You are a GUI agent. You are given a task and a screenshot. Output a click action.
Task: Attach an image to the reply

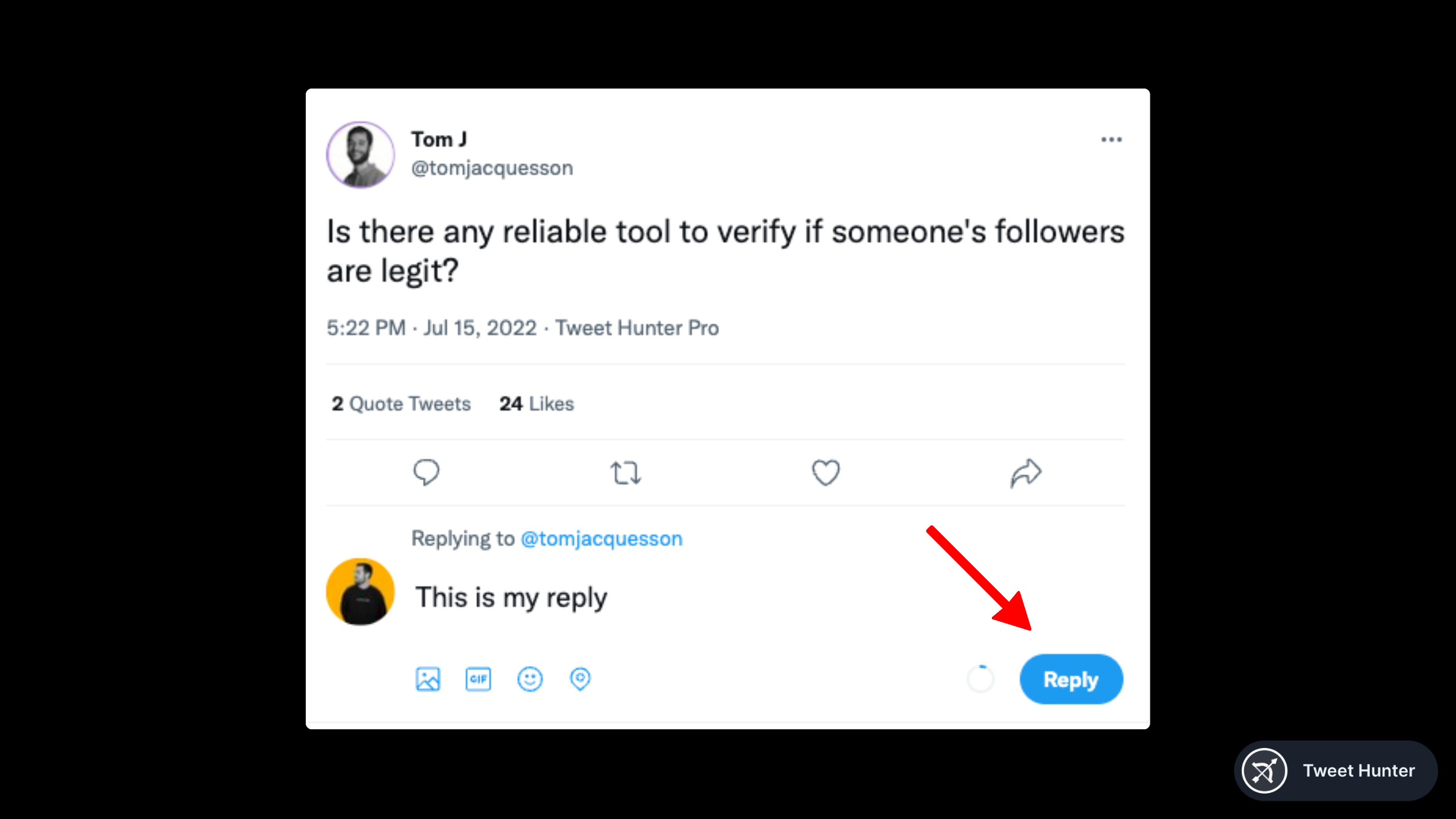click(x=428, y=679)
